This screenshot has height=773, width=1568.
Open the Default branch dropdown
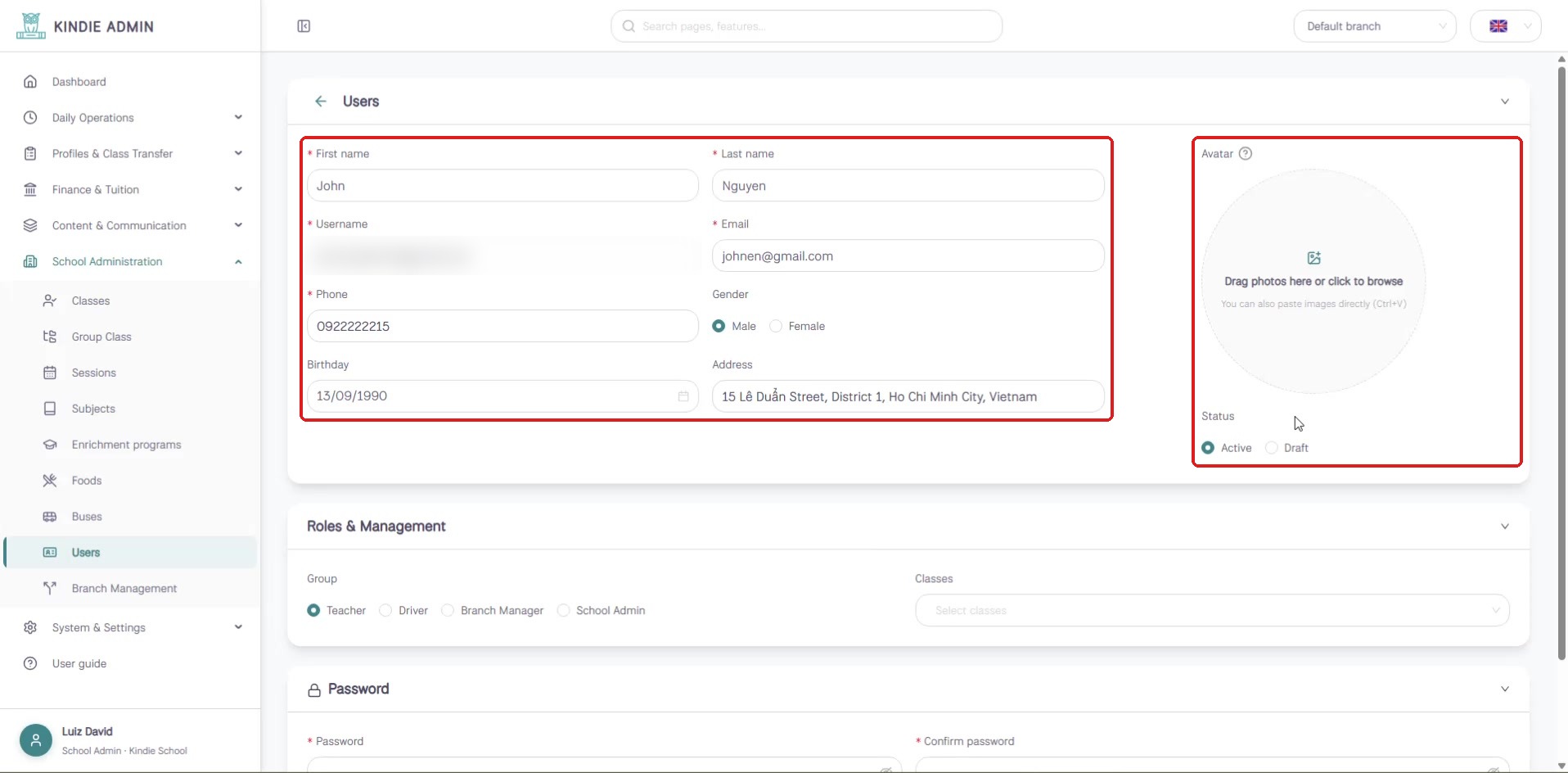coord(1375,26)
